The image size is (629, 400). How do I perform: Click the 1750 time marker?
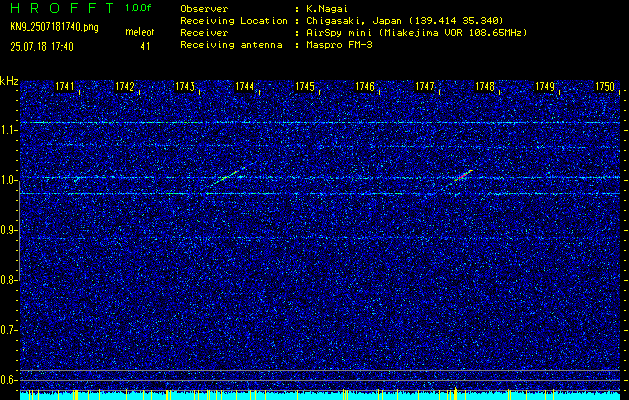pos(605,86)
